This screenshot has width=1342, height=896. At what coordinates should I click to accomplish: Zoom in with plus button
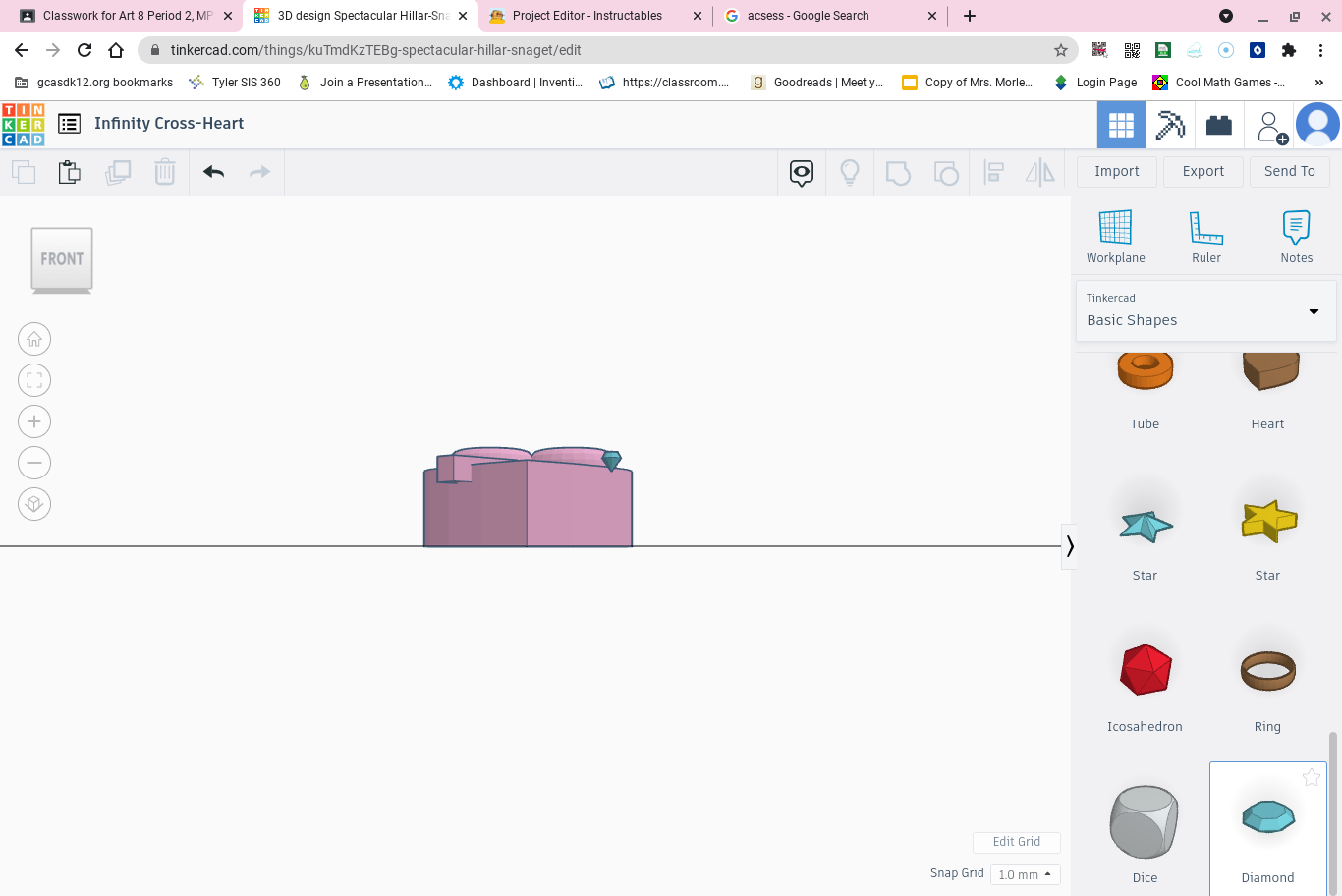[34, 421]
